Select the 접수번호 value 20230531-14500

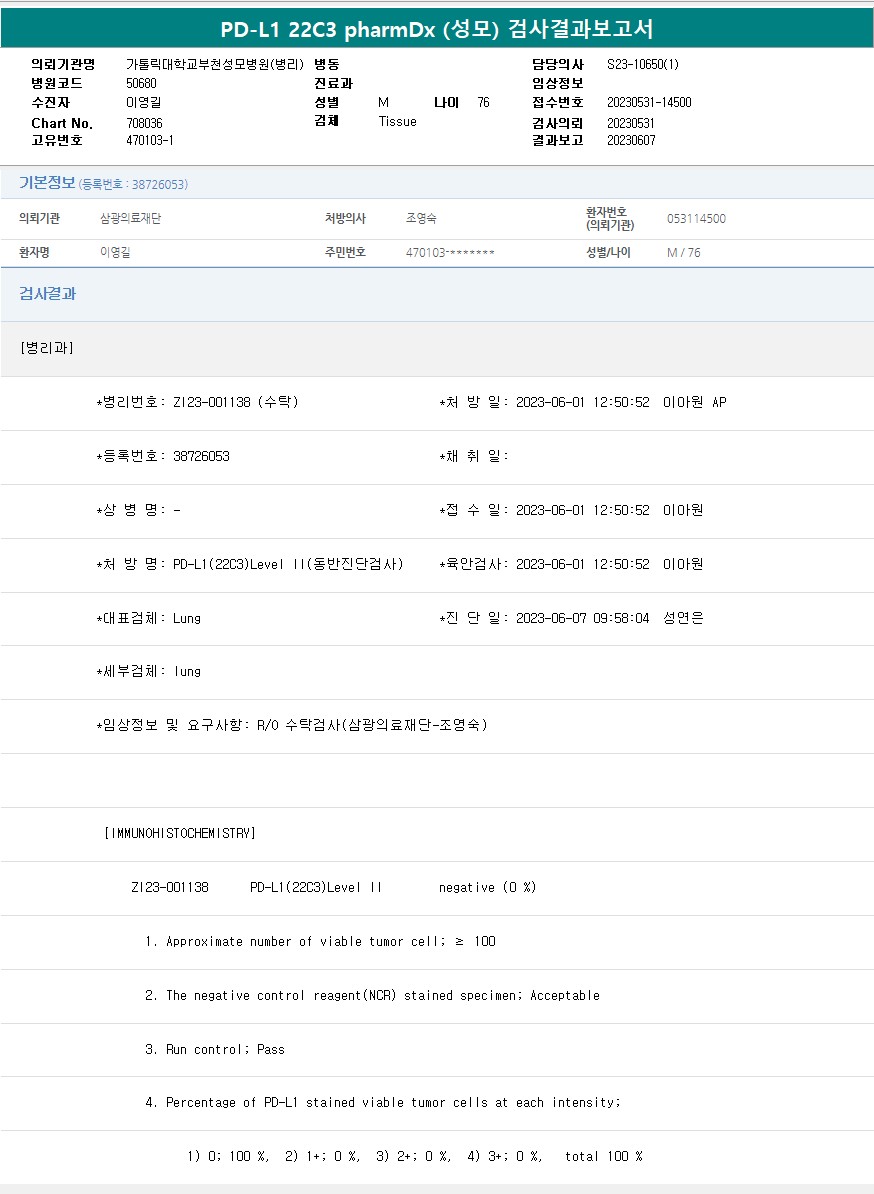[x=649, y=102]
